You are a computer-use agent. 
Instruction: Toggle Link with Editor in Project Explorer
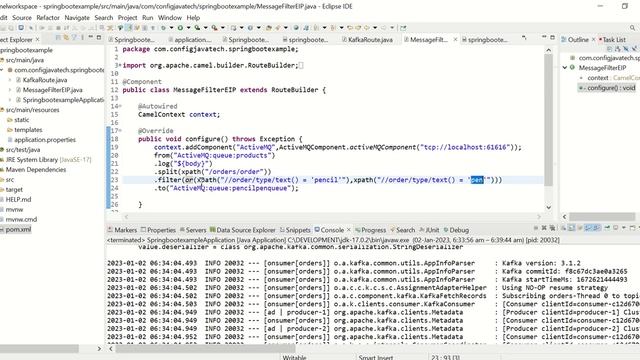coord(66,38)
